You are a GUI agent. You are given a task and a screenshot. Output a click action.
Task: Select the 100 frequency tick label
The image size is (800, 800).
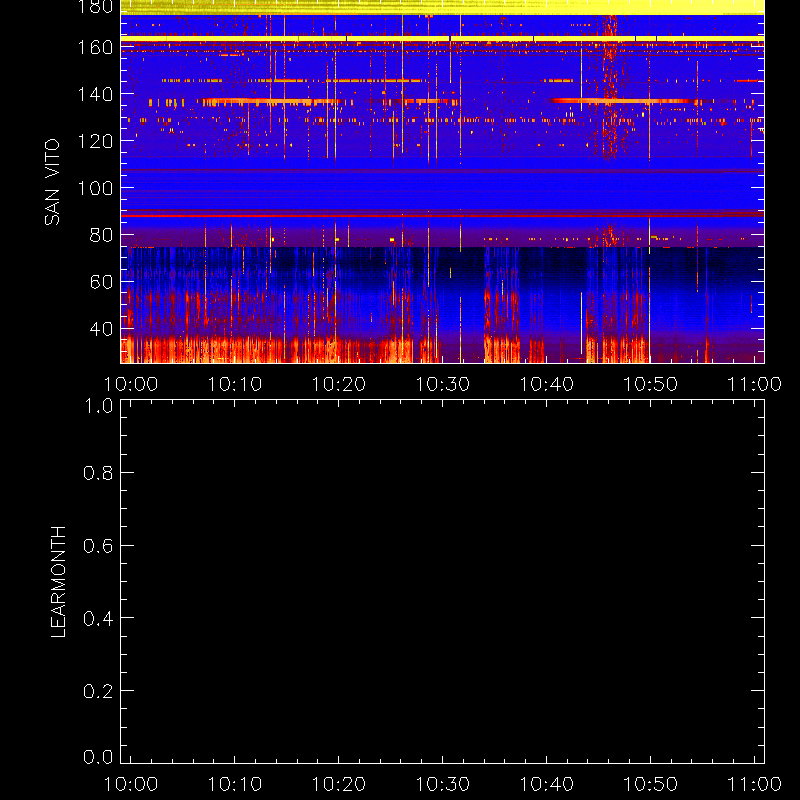pyautogui.click(x=95, y=188)
